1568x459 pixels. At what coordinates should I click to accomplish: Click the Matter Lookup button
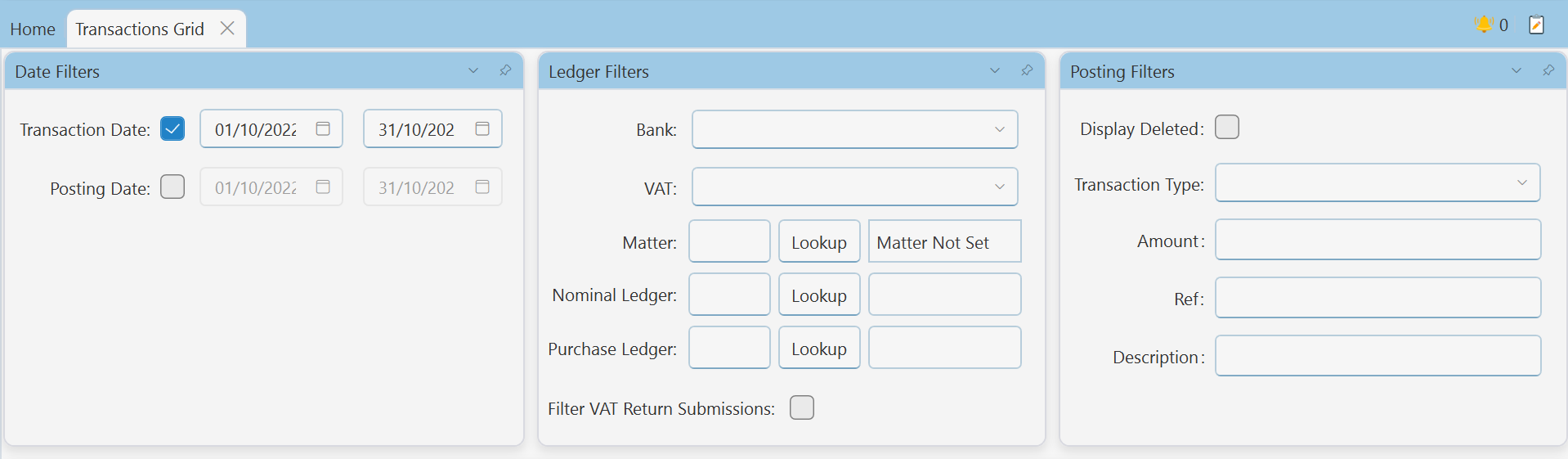(819, 242)
